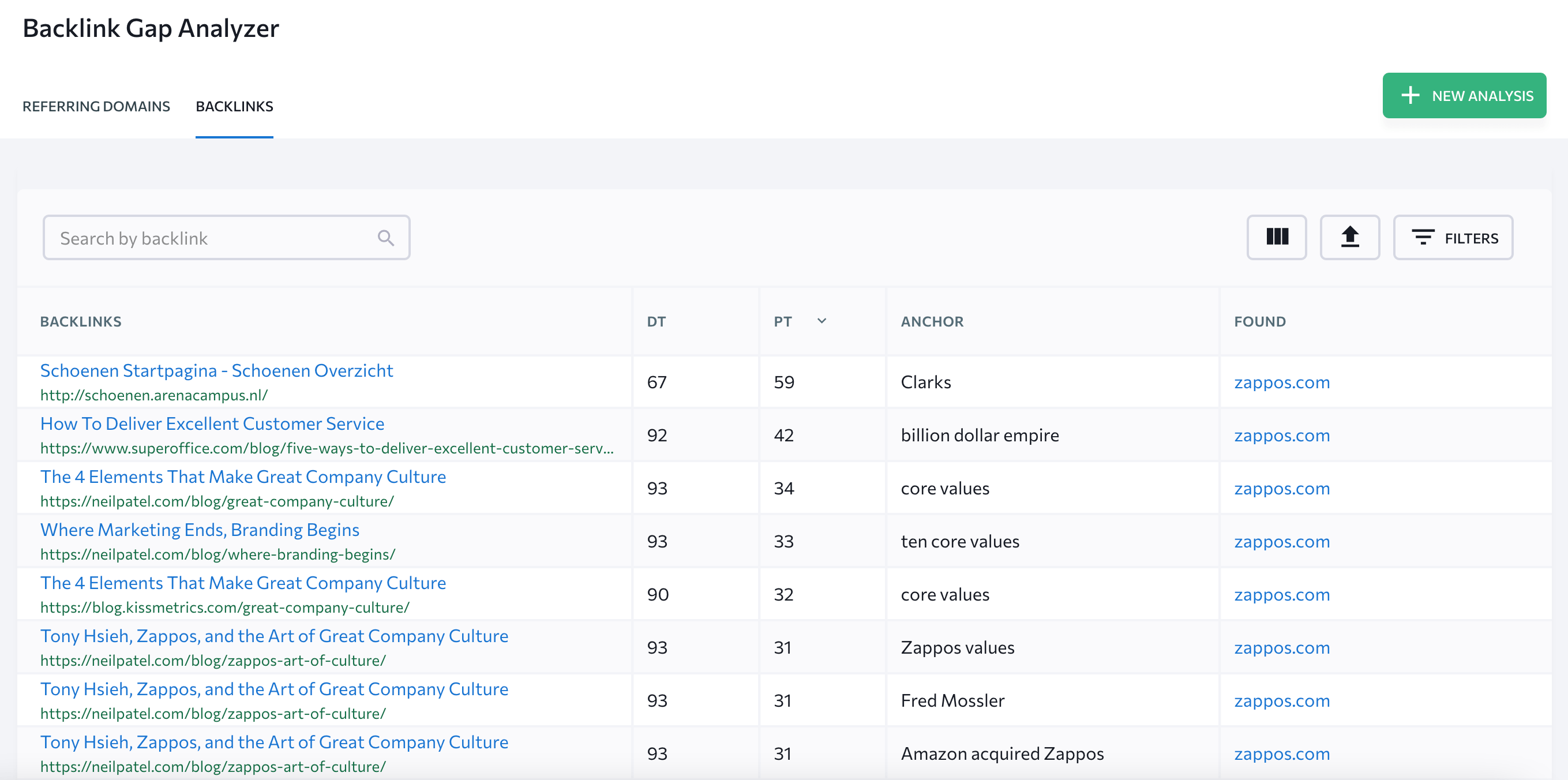The image size is (1568, 780).
Task: Click PT value 59
Action: pos(784,382)
